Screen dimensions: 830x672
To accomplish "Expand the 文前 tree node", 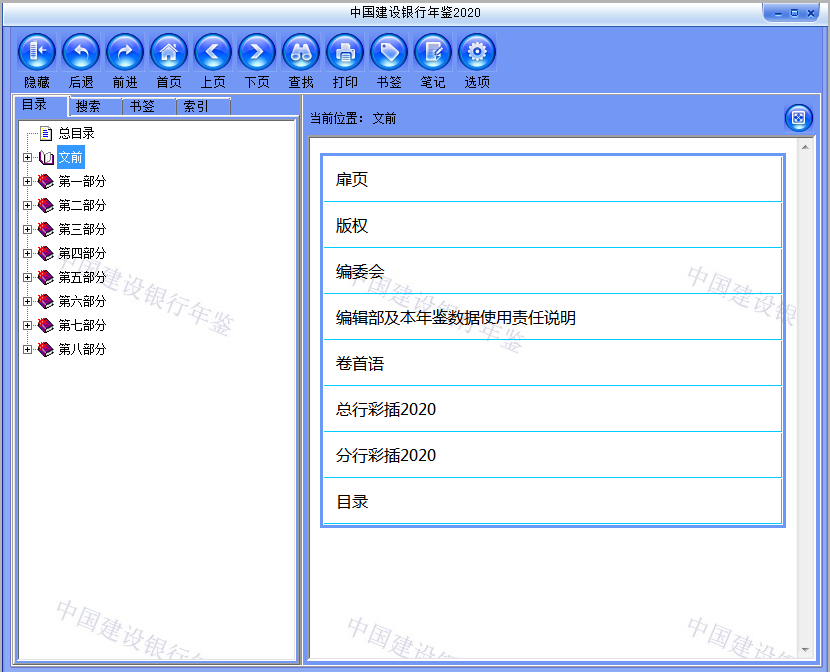I will [x=28, y=158].
